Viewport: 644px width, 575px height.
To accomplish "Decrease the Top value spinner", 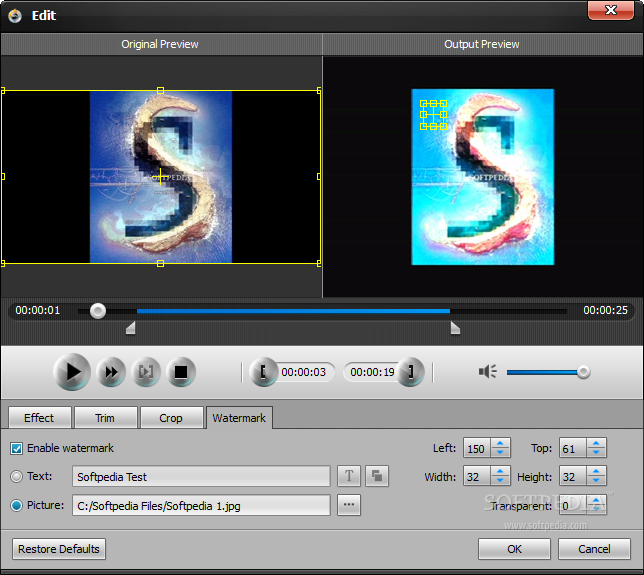I will [596, 452].
